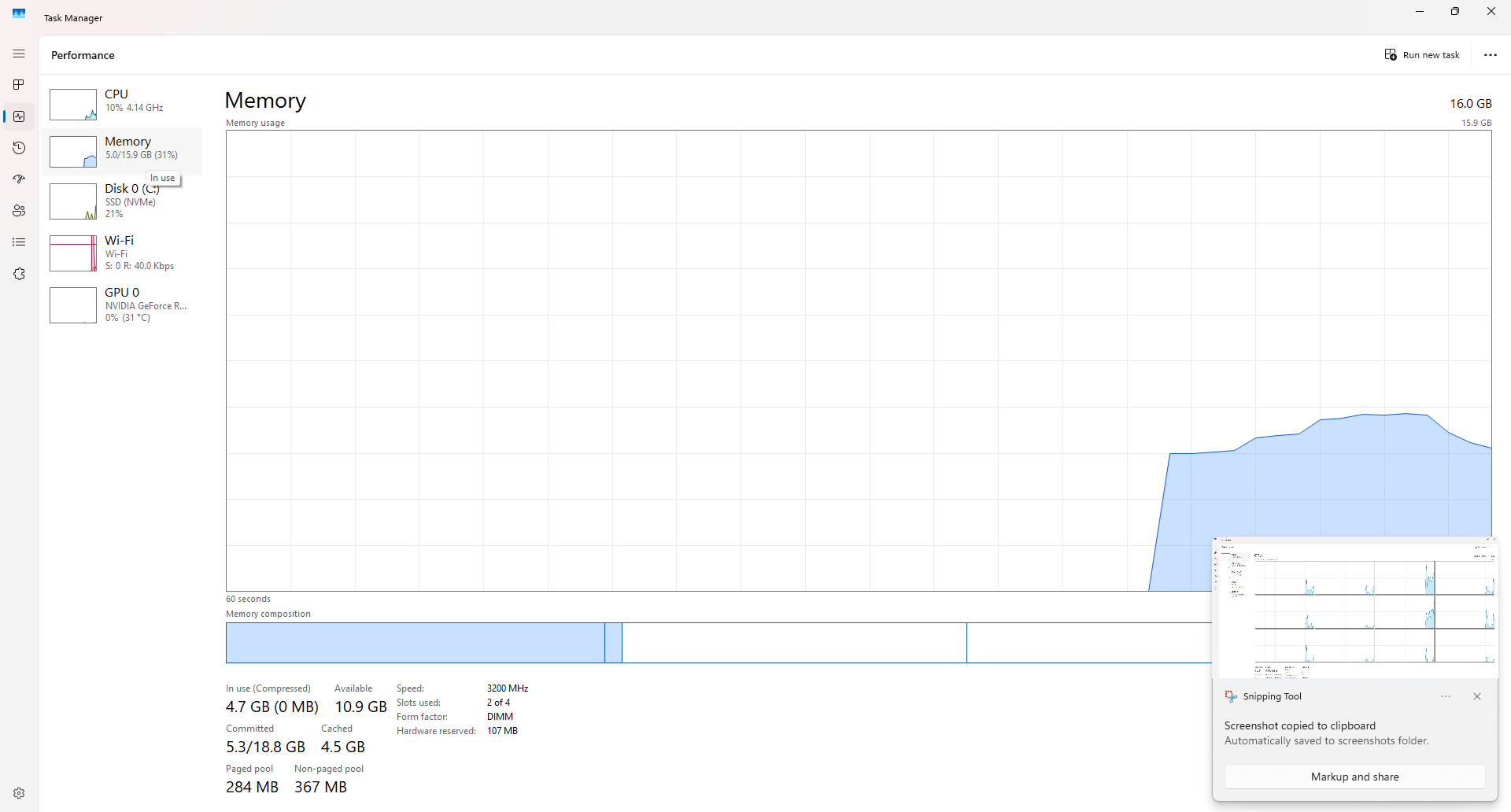The height and width of the screenshot is (812, 1511).
Task: Click Run new task button
Action: point(1422,55)
